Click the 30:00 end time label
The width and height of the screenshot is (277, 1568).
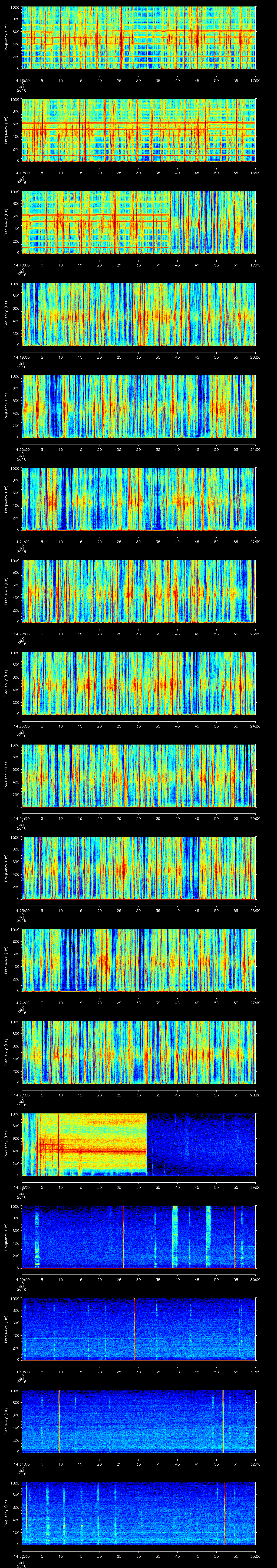255,1279
